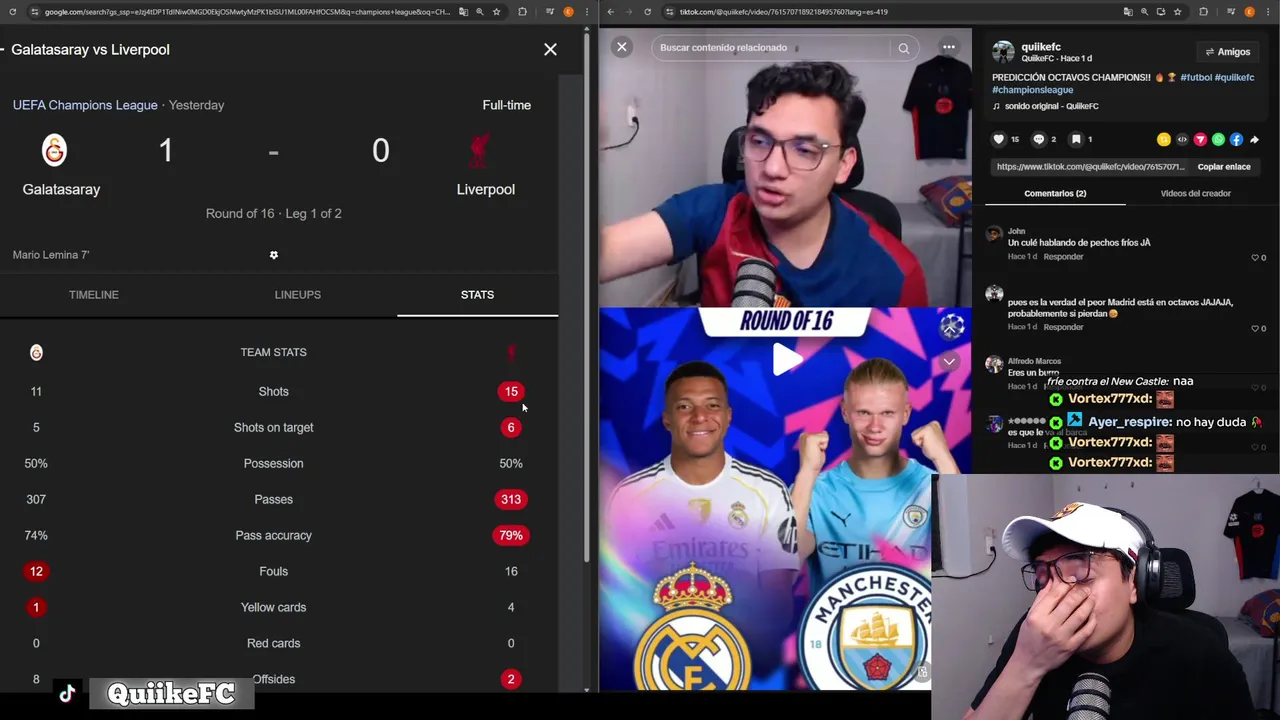This screenshot has width=1280, height=720.
Task: Click the Liverpool shots value 15
Action: coord(511,392)
